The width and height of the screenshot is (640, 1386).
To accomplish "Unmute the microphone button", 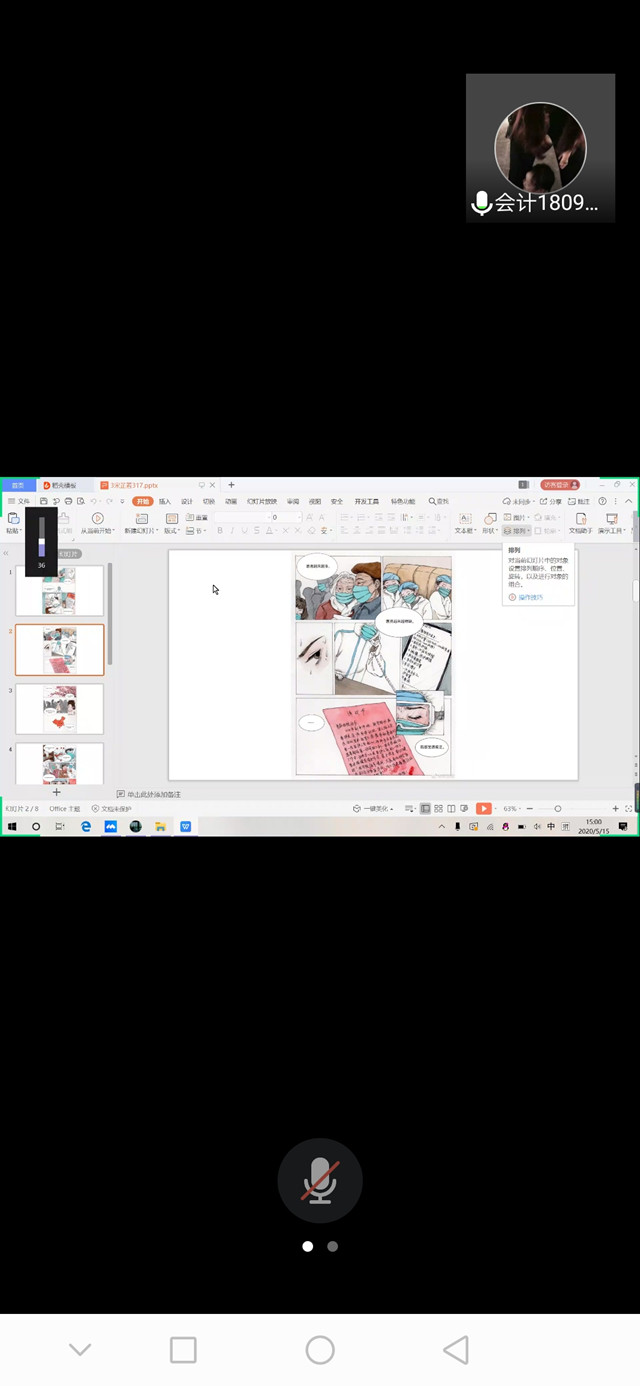I will (x=320, y=1180).
